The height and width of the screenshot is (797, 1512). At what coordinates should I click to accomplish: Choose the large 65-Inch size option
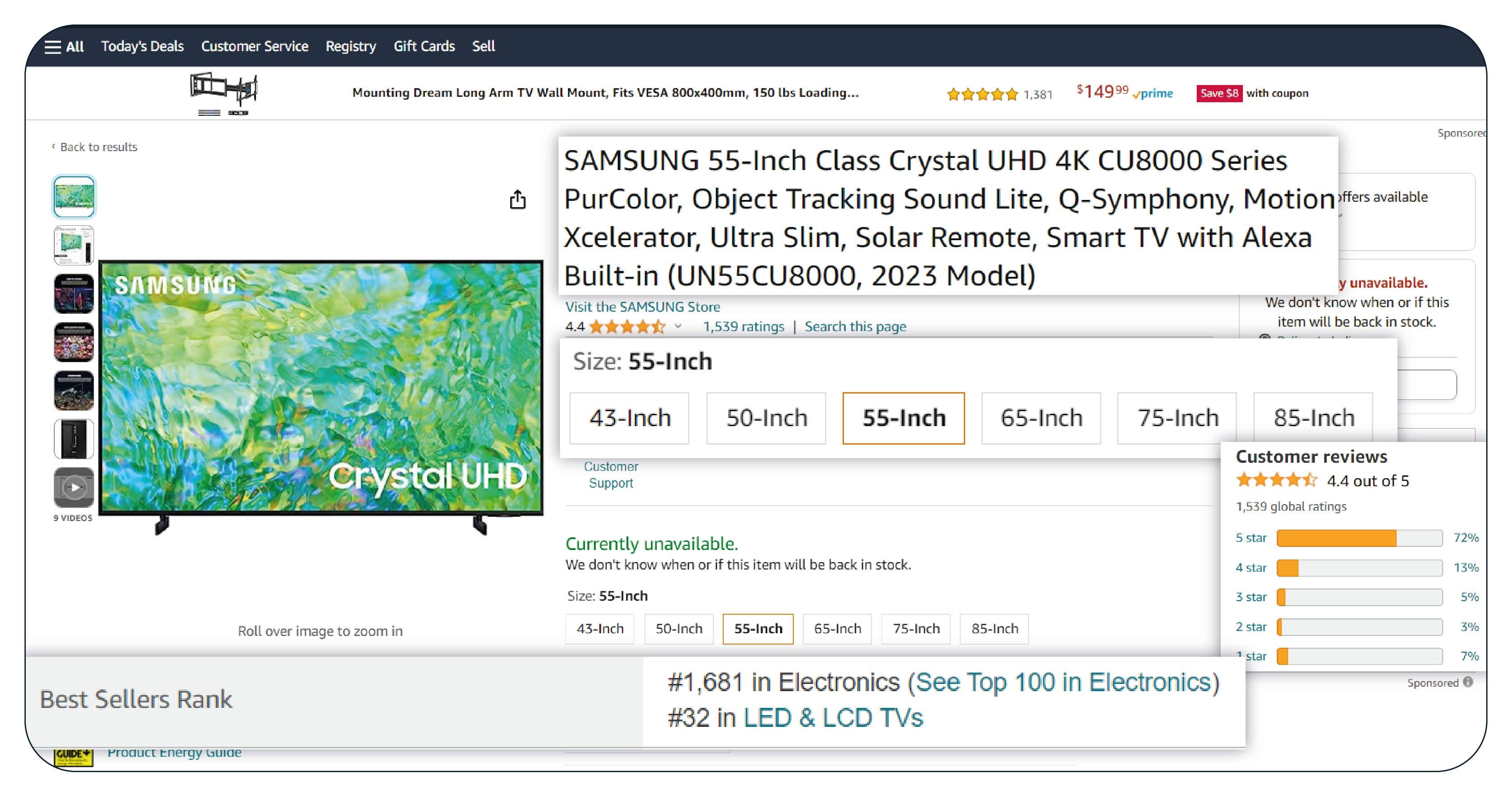[x=1041, y=418]
